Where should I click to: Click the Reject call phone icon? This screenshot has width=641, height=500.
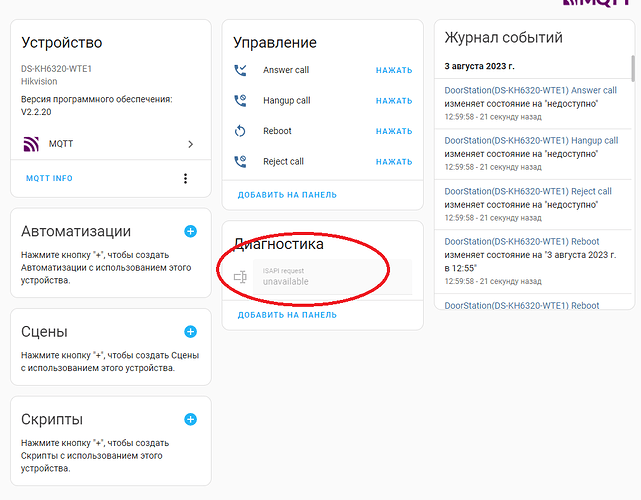pyautogui.click(x=240, y=161)
